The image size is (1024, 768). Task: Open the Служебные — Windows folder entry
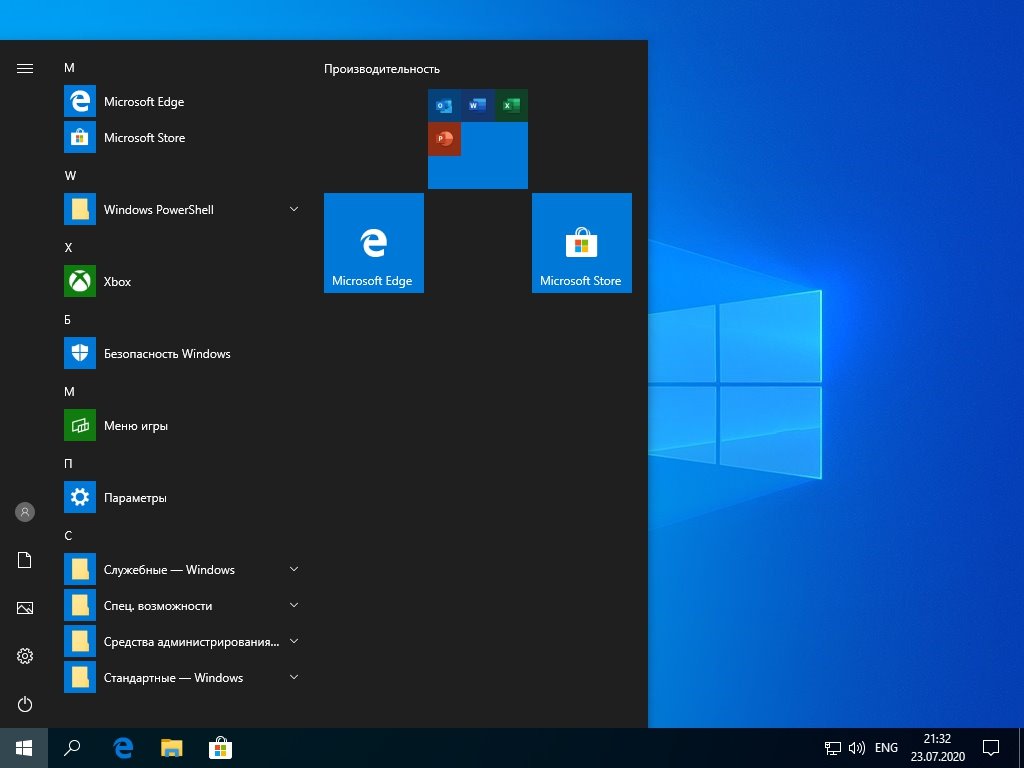pos(182,569)
